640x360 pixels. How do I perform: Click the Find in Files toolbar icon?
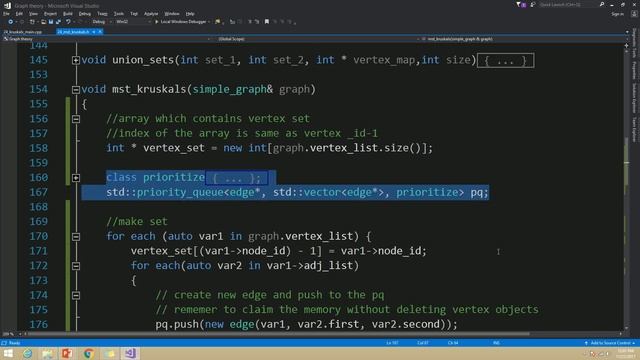(x=218, y=22)
